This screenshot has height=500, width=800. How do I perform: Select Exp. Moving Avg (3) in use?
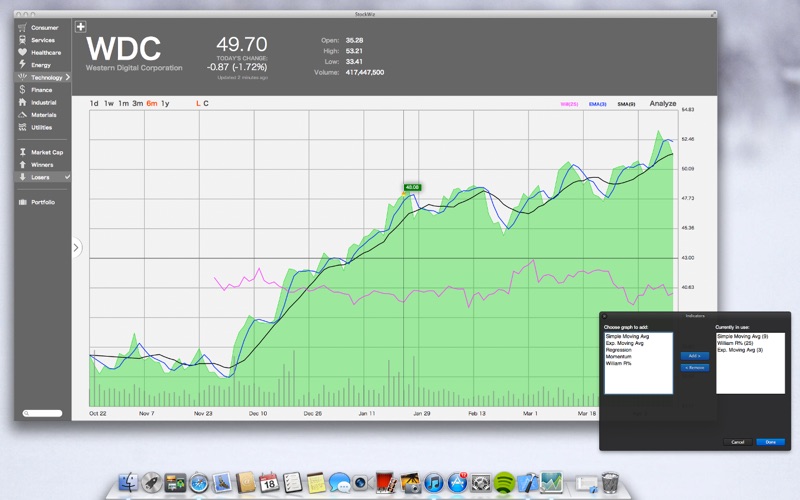pyautogui.click(x=740, y=350)
